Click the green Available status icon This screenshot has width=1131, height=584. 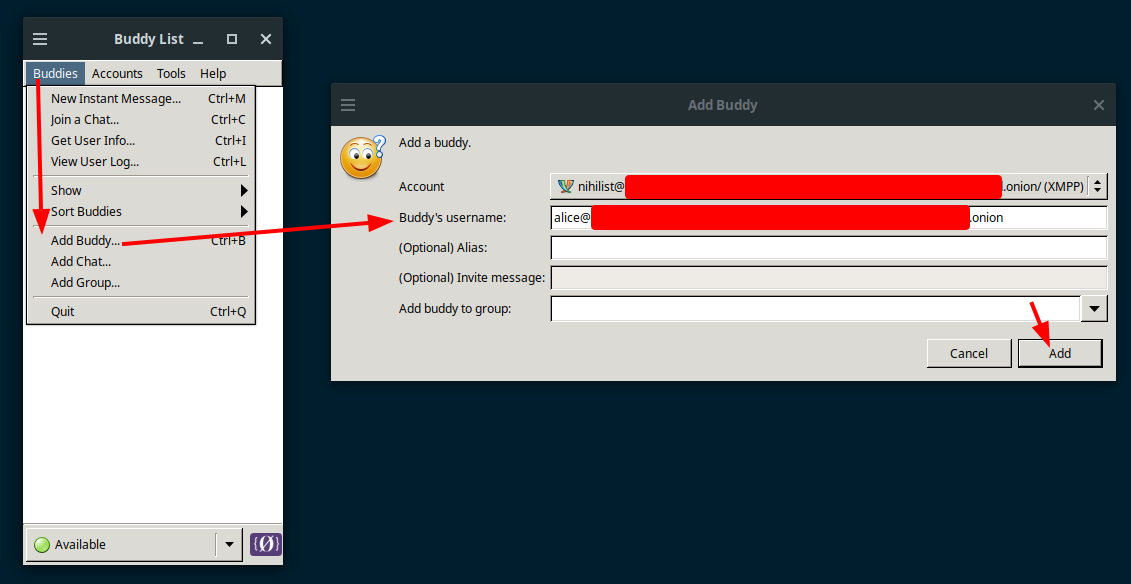[42, 544]
